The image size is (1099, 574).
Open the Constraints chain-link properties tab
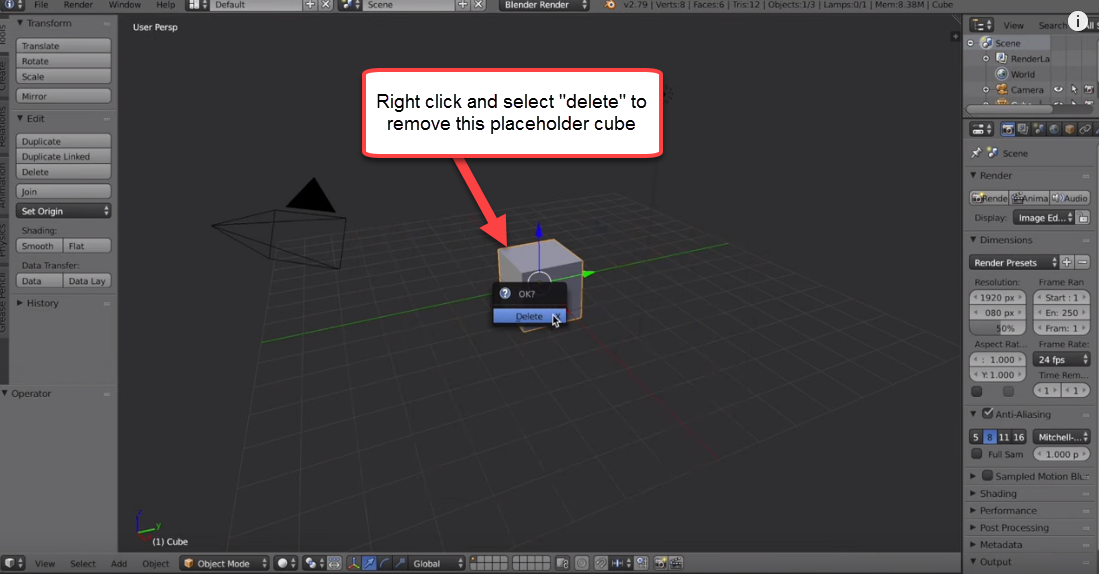click(x=1084, y=130)
